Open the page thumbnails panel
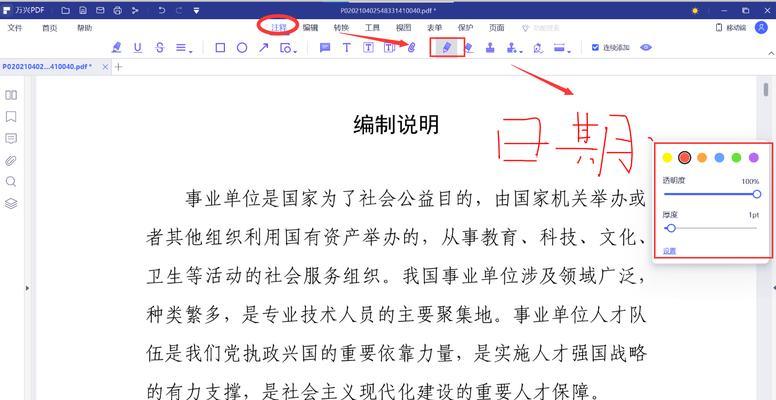776x400 pixels. (x=11, y=95)
